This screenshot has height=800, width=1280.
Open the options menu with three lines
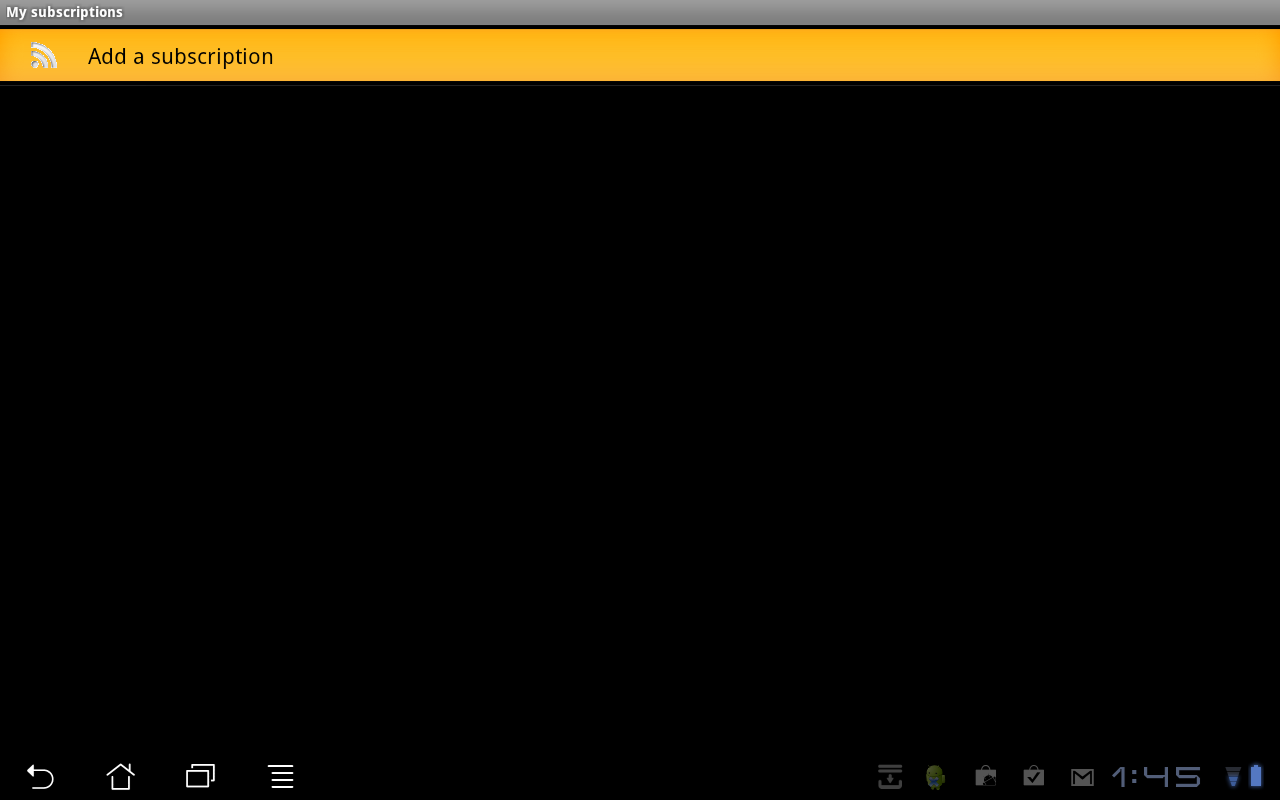click(281, 776)
